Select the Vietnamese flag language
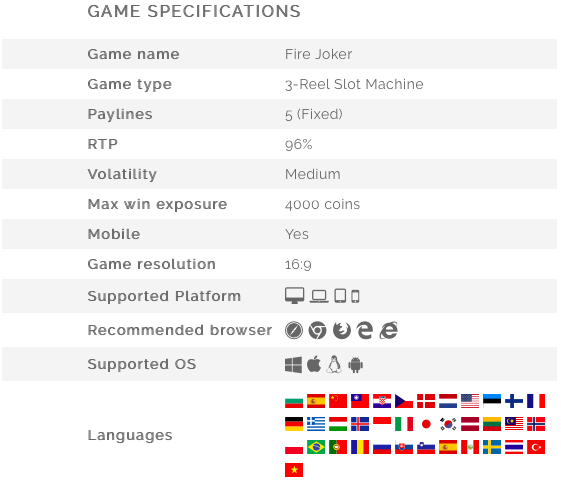Image resolution: width=561 pixels, height=482 pixels. tap(294, 470)
